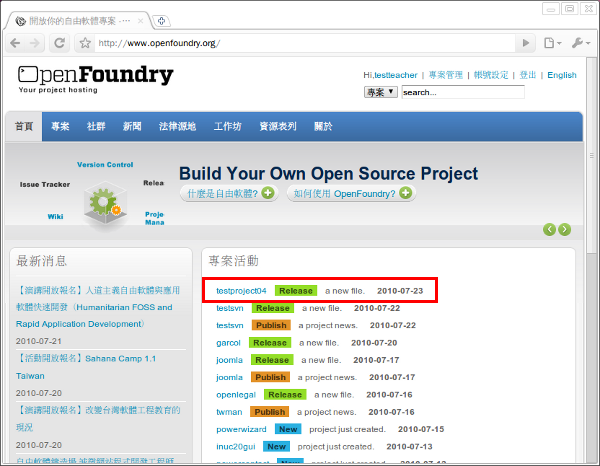Open the joomla link on the Publish row
600x466 pixels.
(x=229, y=377)
